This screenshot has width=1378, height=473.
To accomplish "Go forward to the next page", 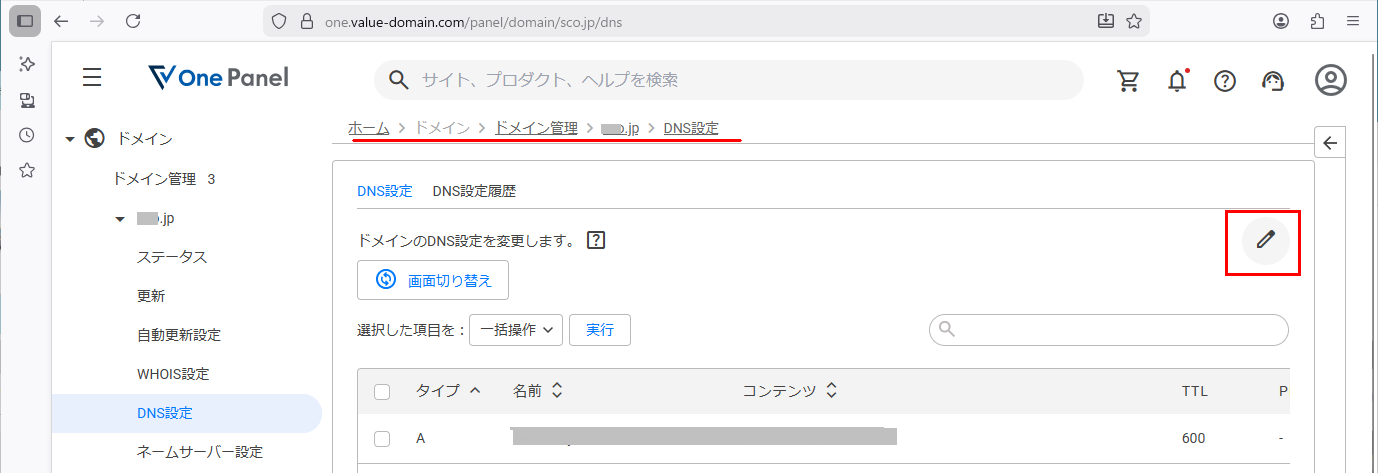I will coord(97,20).
